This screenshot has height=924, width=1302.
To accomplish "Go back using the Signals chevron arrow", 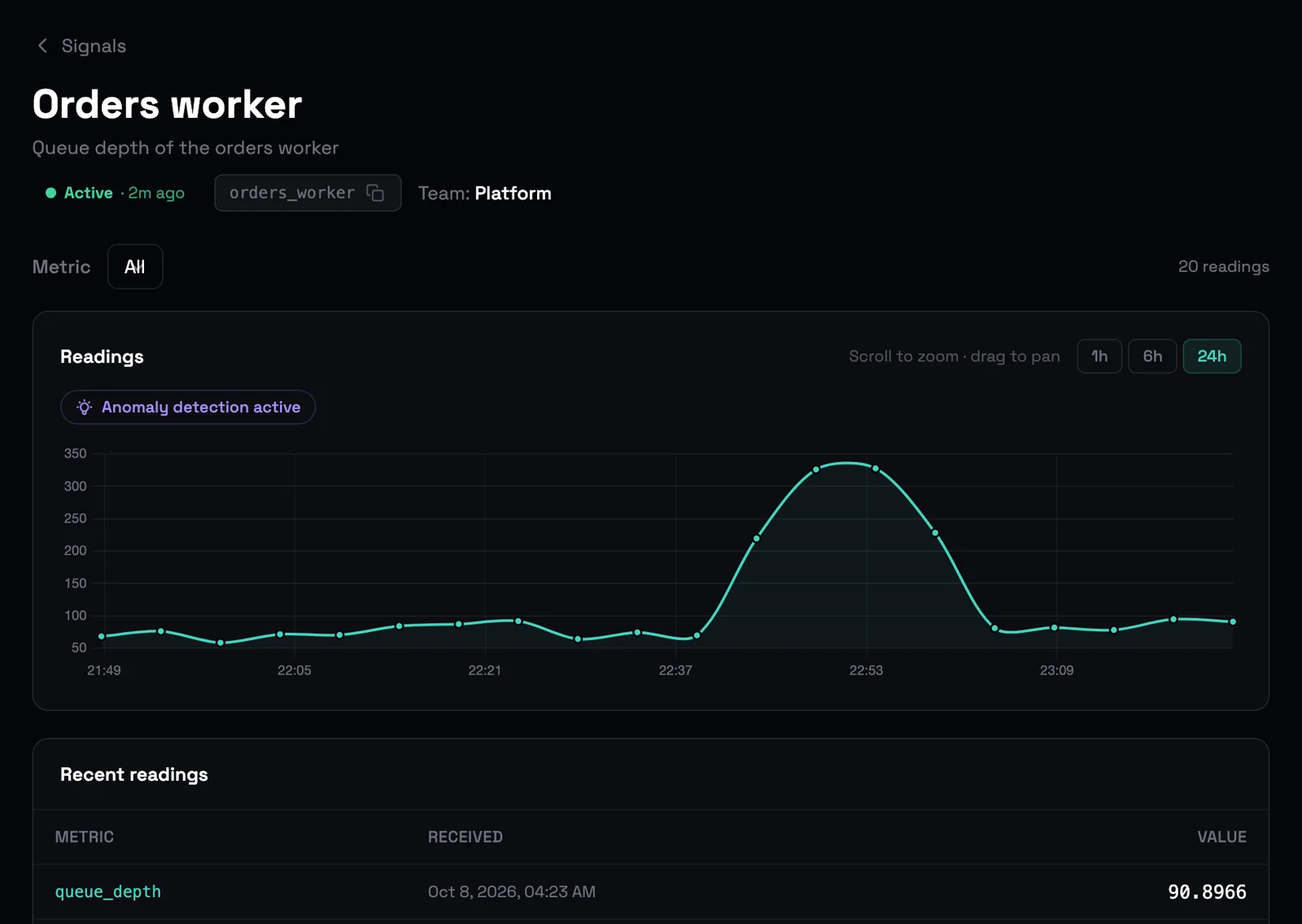I will pyautogui.click(x=42, y=46).
